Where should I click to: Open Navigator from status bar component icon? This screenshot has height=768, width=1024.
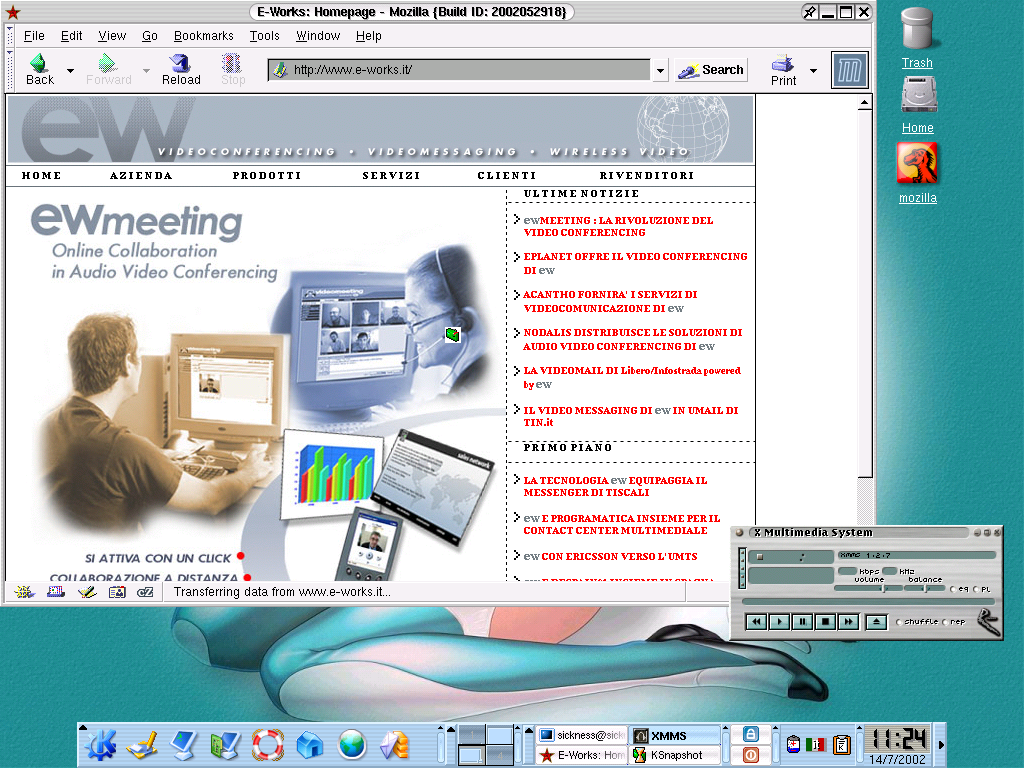(x=24, y=592)
